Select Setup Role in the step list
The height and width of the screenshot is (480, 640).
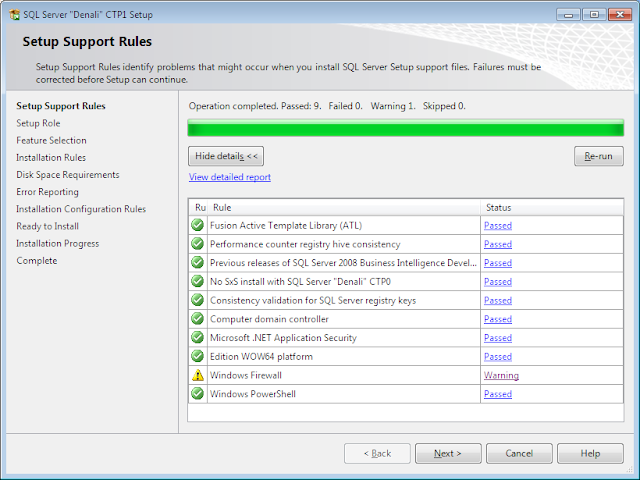(38, 123)
